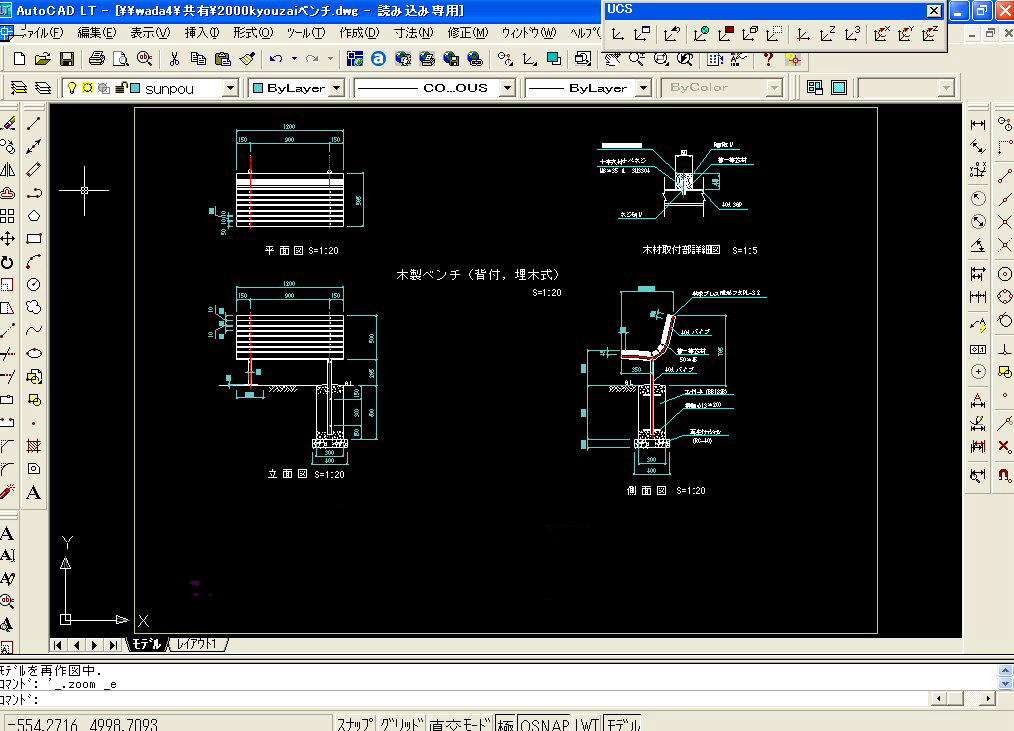The height and width of the screenshot is (731, 1014).
Task: Open the 編集(E) menu
Action: pyautogui.click(x=97, y=32)
